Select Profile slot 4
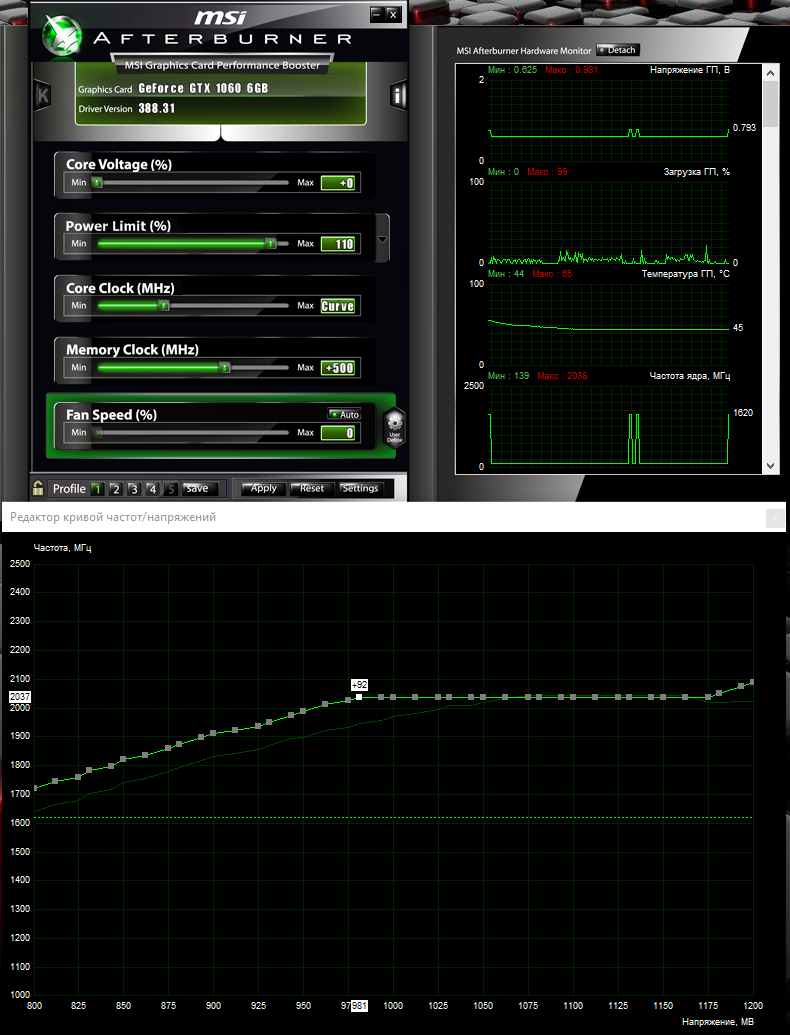Screen dimensions: 790x1035 152,488
